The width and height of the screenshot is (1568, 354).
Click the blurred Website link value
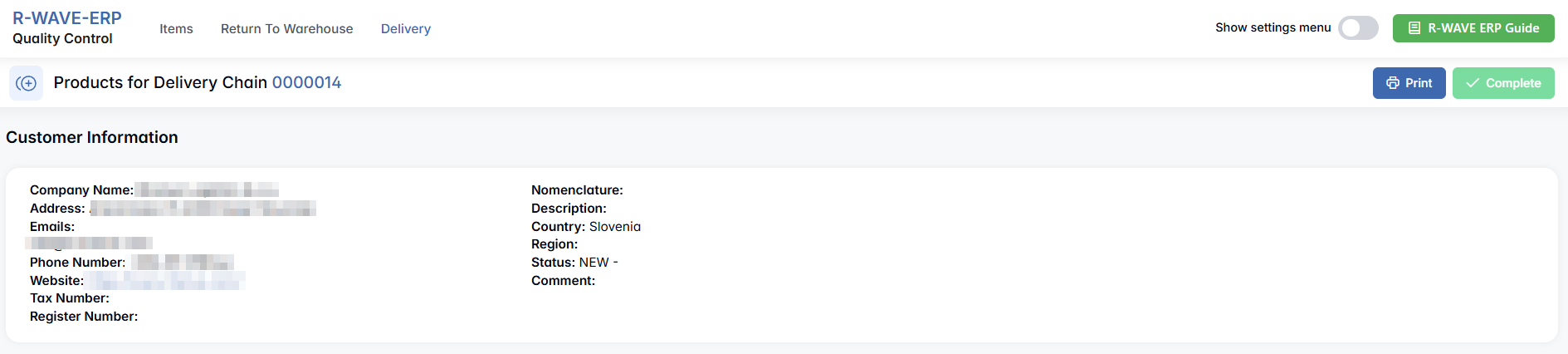[x=166, y=281]
